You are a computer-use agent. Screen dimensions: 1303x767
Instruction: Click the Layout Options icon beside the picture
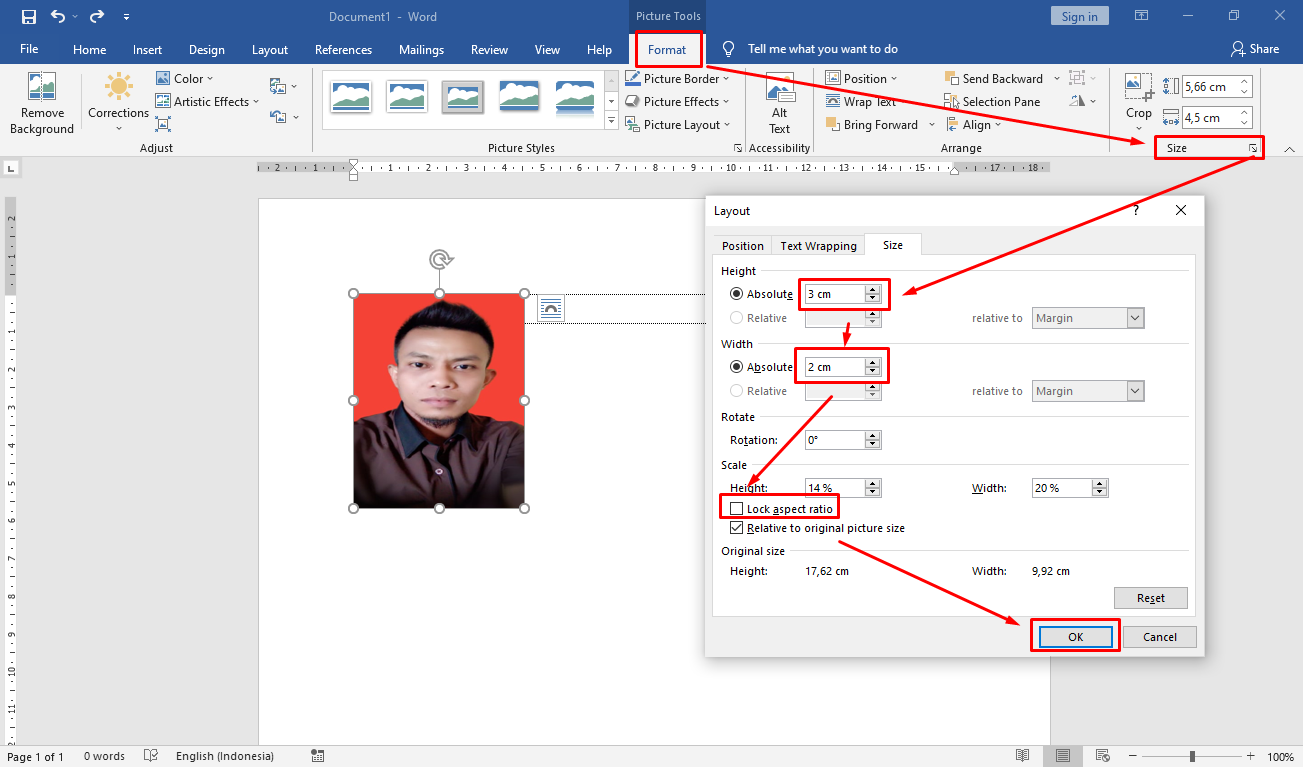click(551, 309)
